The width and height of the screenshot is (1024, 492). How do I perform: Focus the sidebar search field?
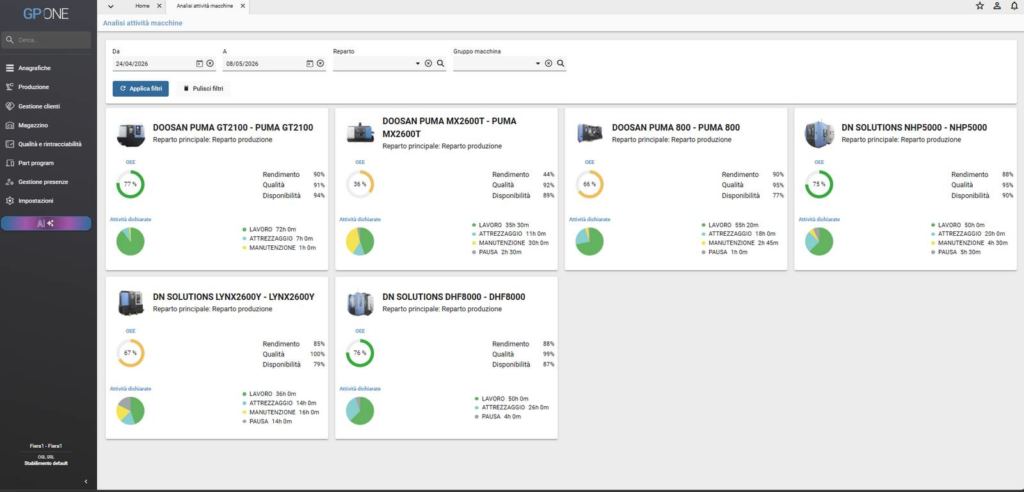point(46,40)
